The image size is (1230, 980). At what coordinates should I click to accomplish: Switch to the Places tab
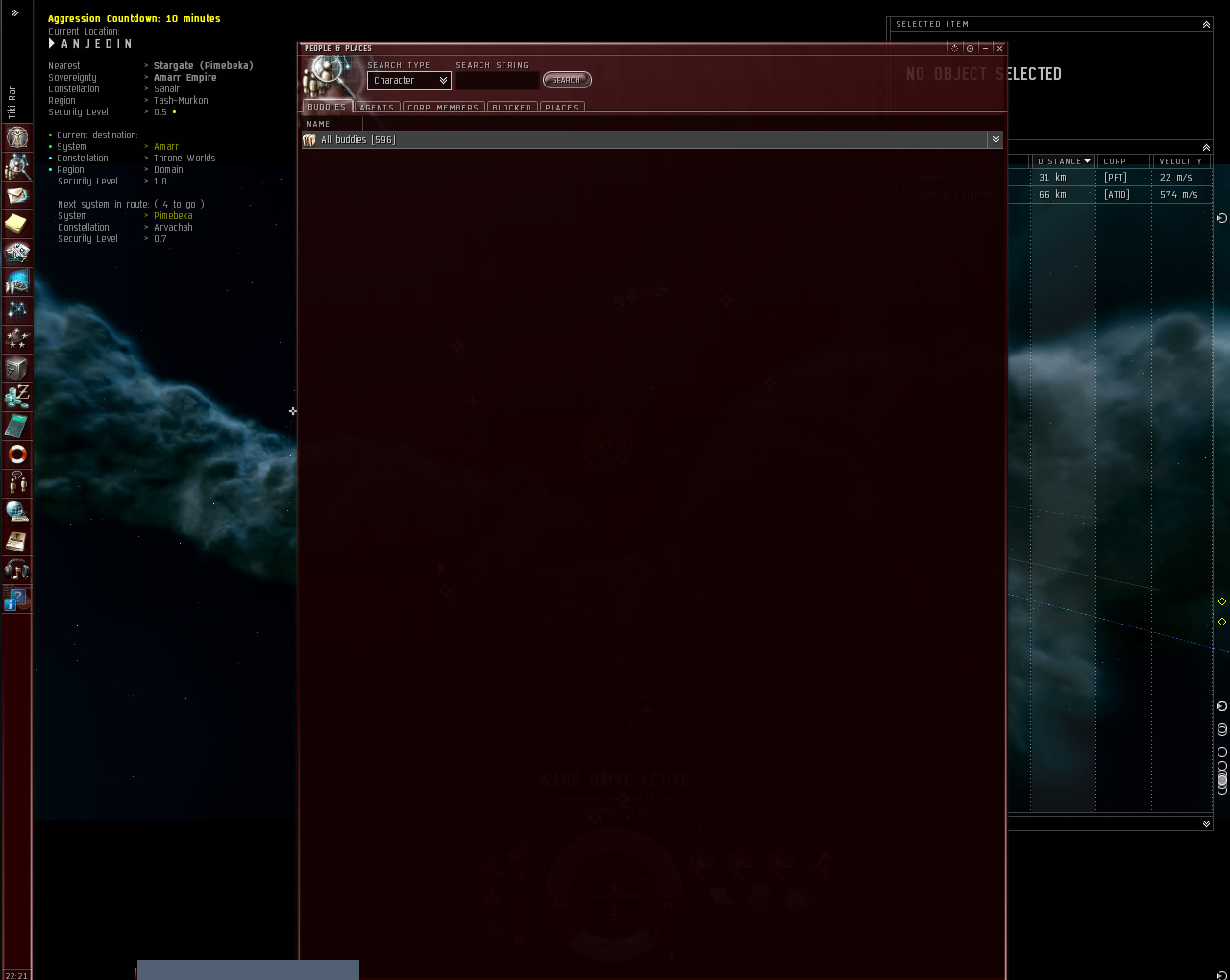(x=562, y=108)
